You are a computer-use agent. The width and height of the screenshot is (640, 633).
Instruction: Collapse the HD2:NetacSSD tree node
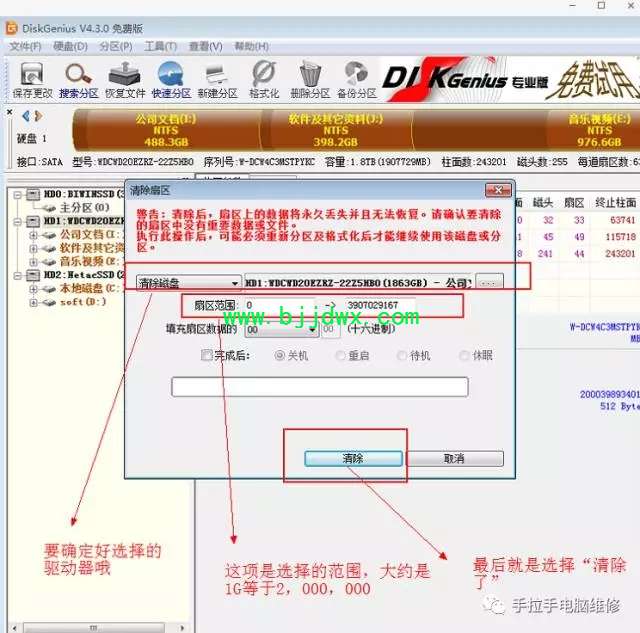point(17,275)
